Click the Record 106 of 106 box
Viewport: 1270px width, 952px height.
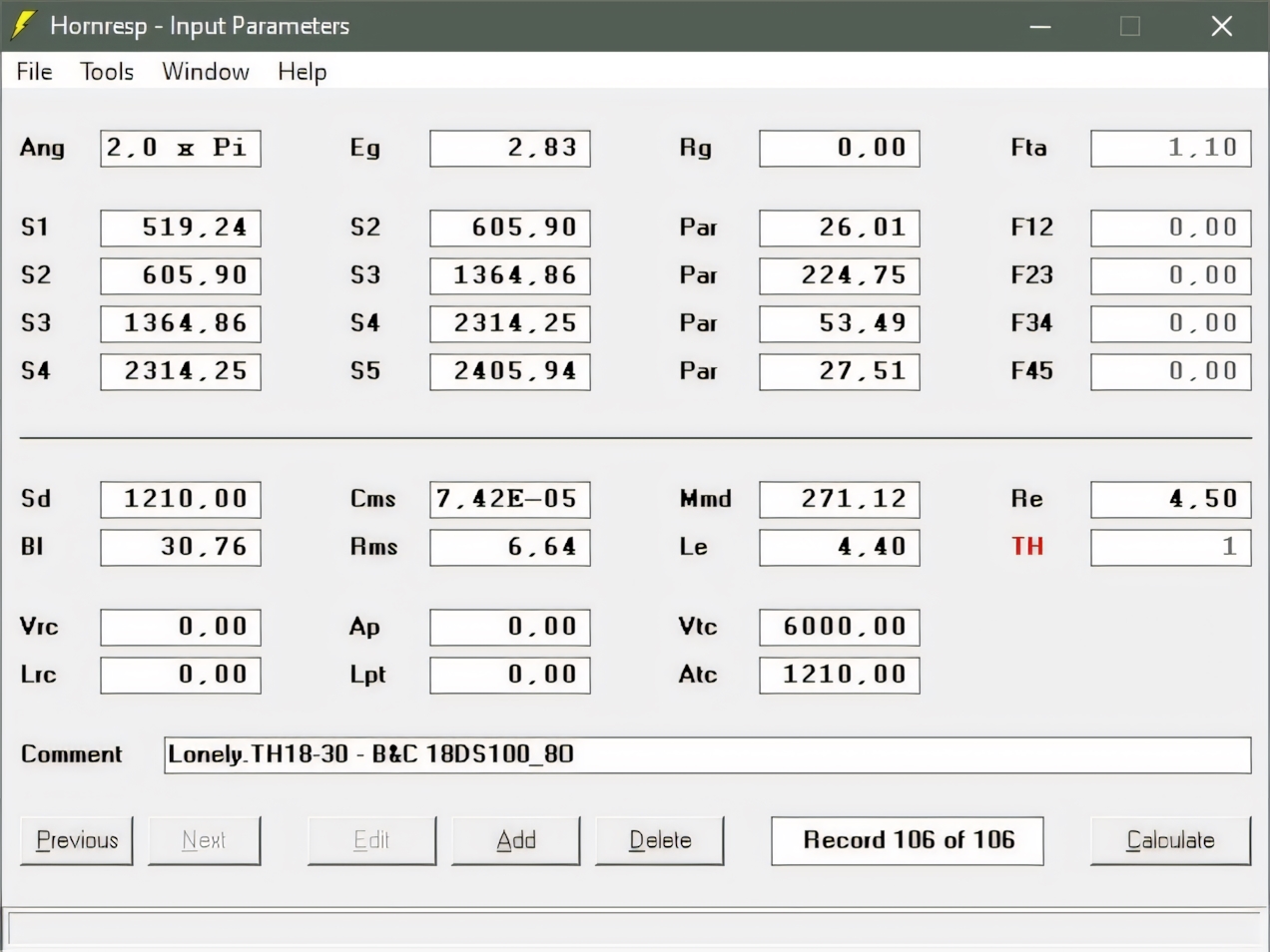pyautogui.click(x=908, y=840)
